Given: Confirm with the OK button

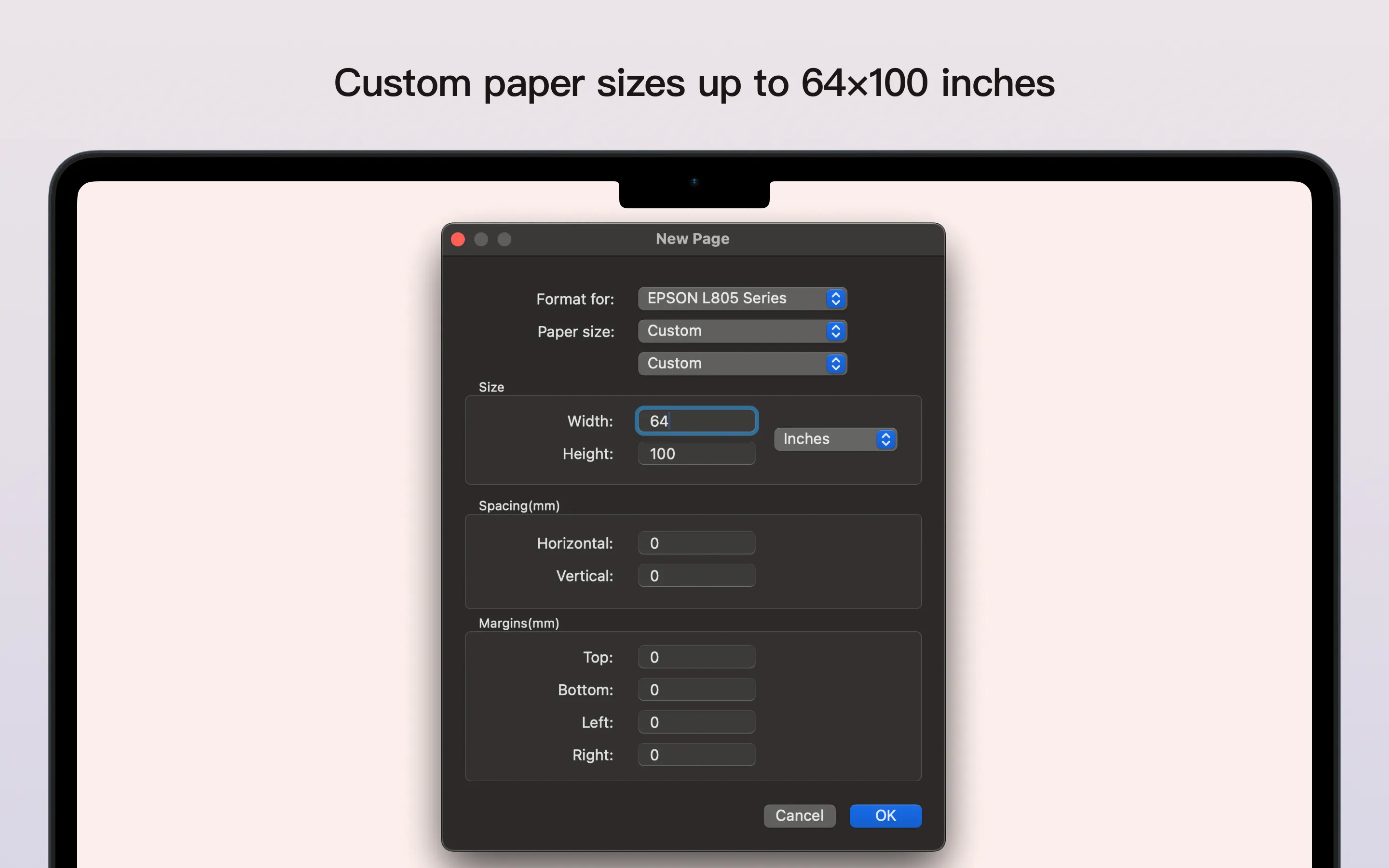Looking at the screenshot, I should click(885, 816).
